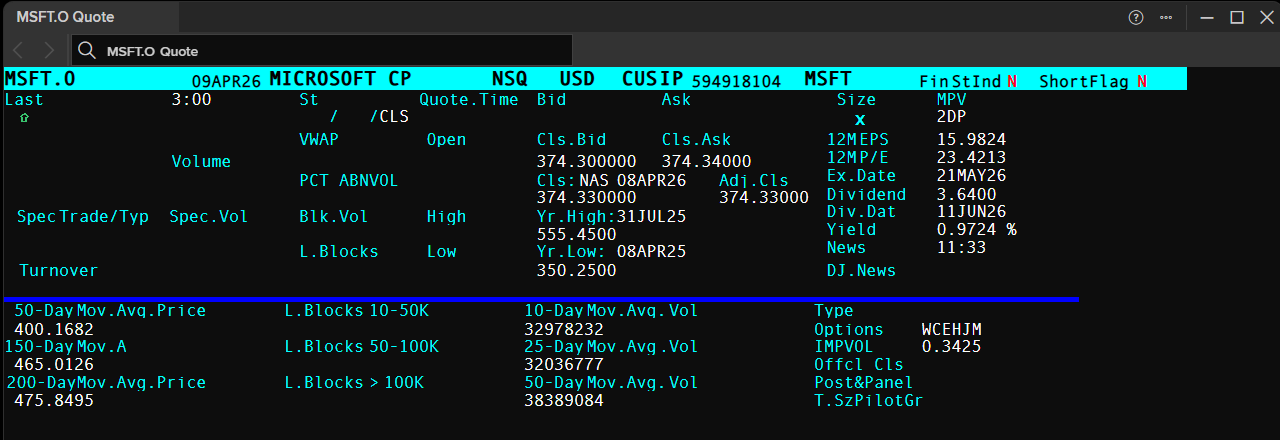
Task: Click the NSQ exchange code
Action: point(509,79)
